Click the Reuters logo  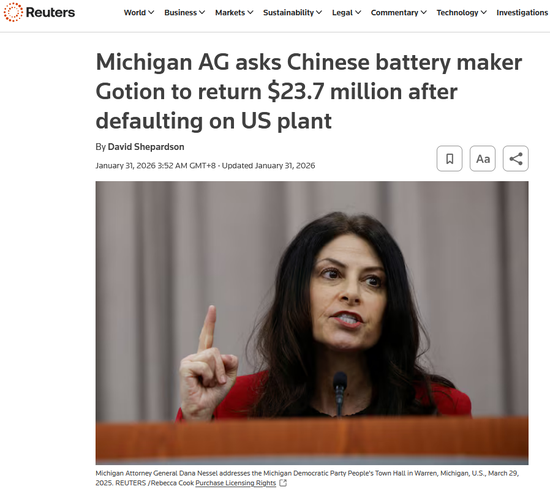tap(39, 12)
